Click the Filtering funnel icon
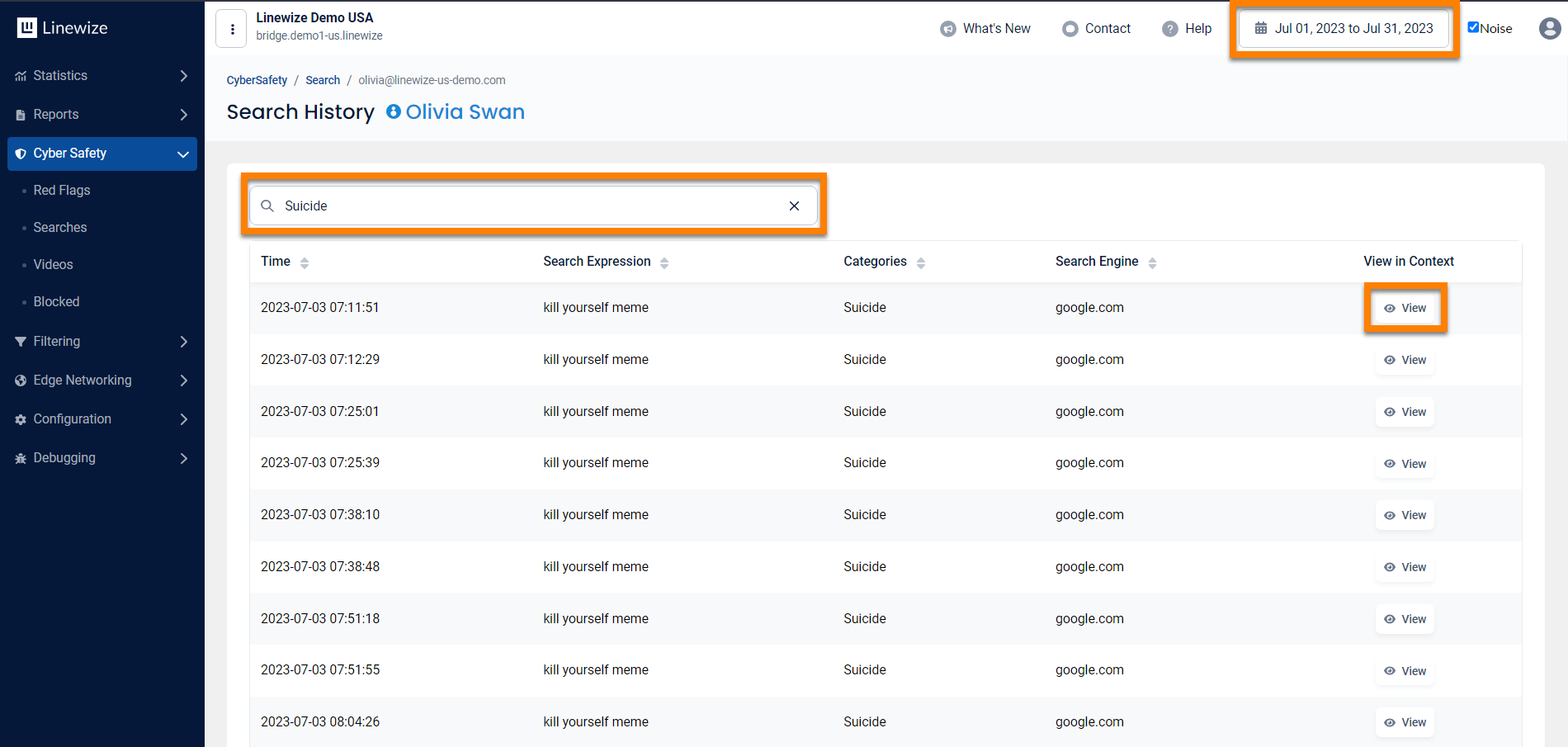 (x=21, y=342)
